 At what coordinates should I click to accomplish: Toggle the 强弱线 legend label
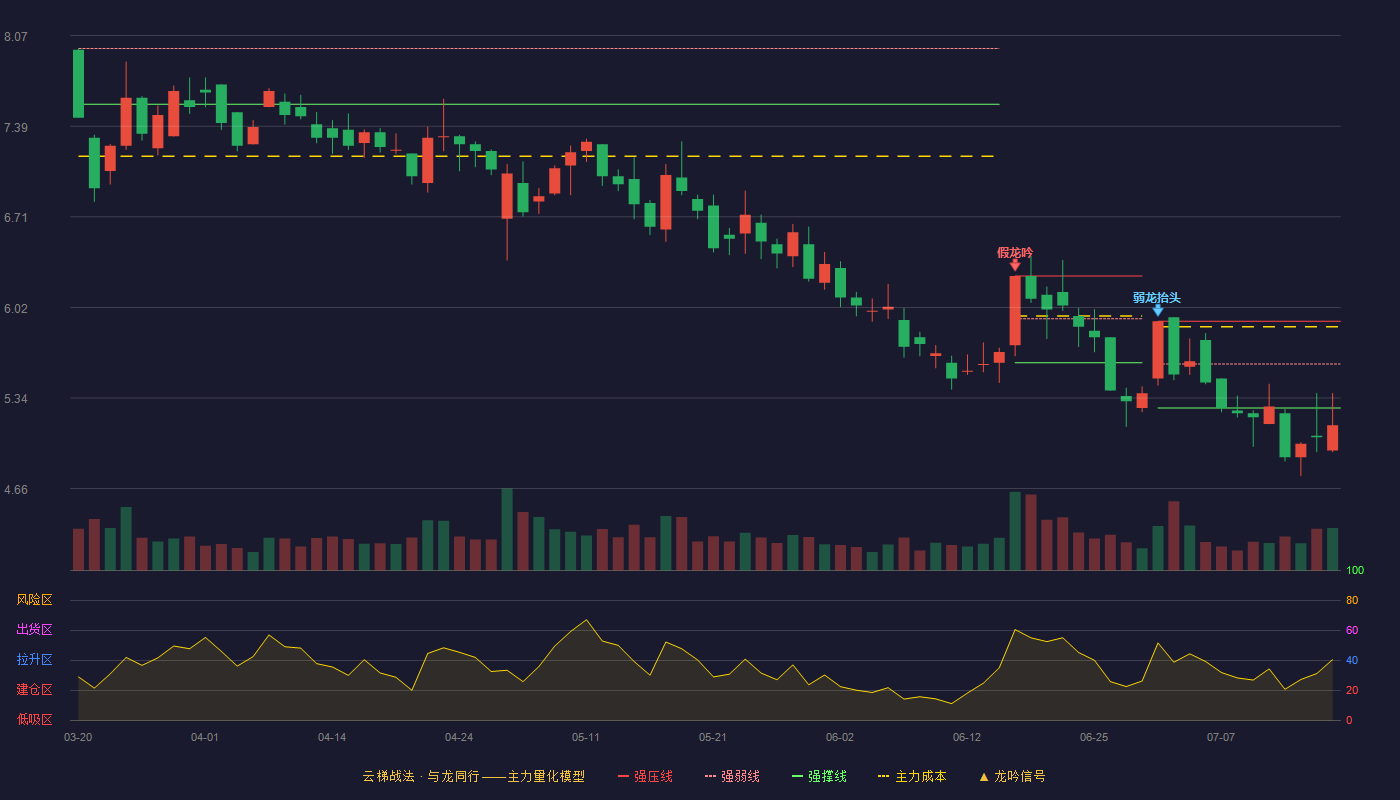(x=740, y=777)
